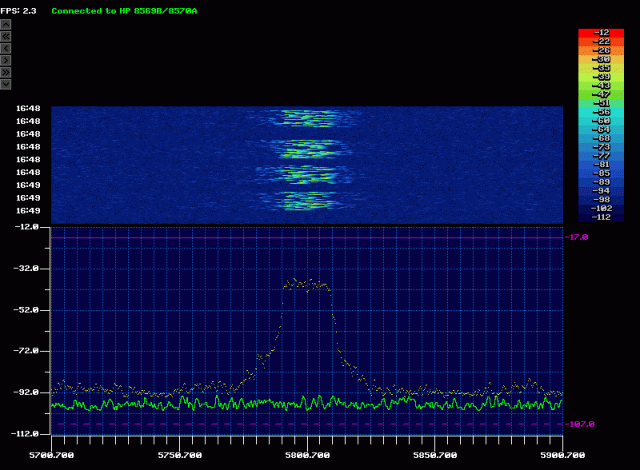Click the 5800.700 center frequency label

tap(307, 455)
